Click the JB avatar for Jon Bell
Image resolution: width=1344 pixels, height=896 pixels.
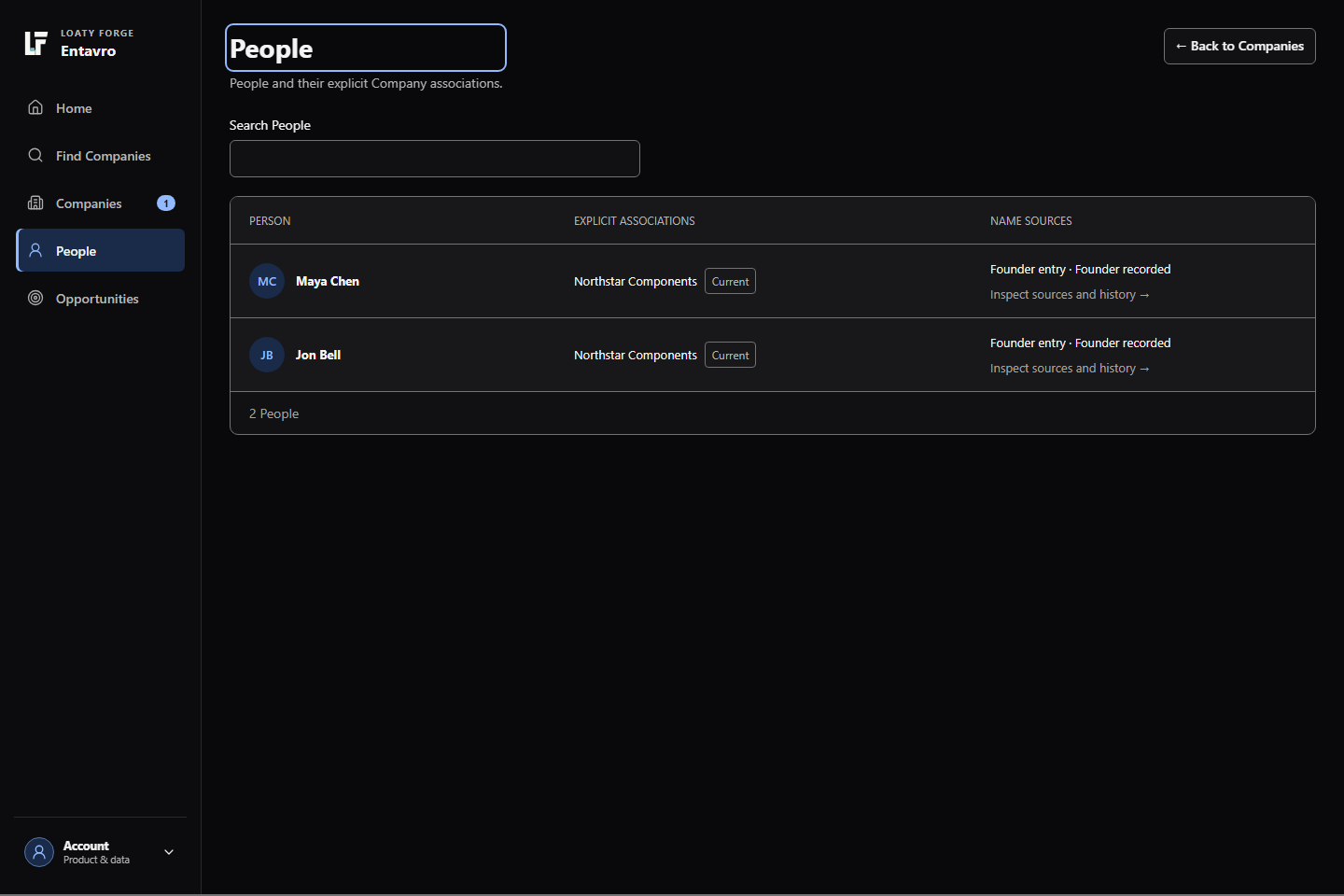pyautogui.click(x=267, y=355)
